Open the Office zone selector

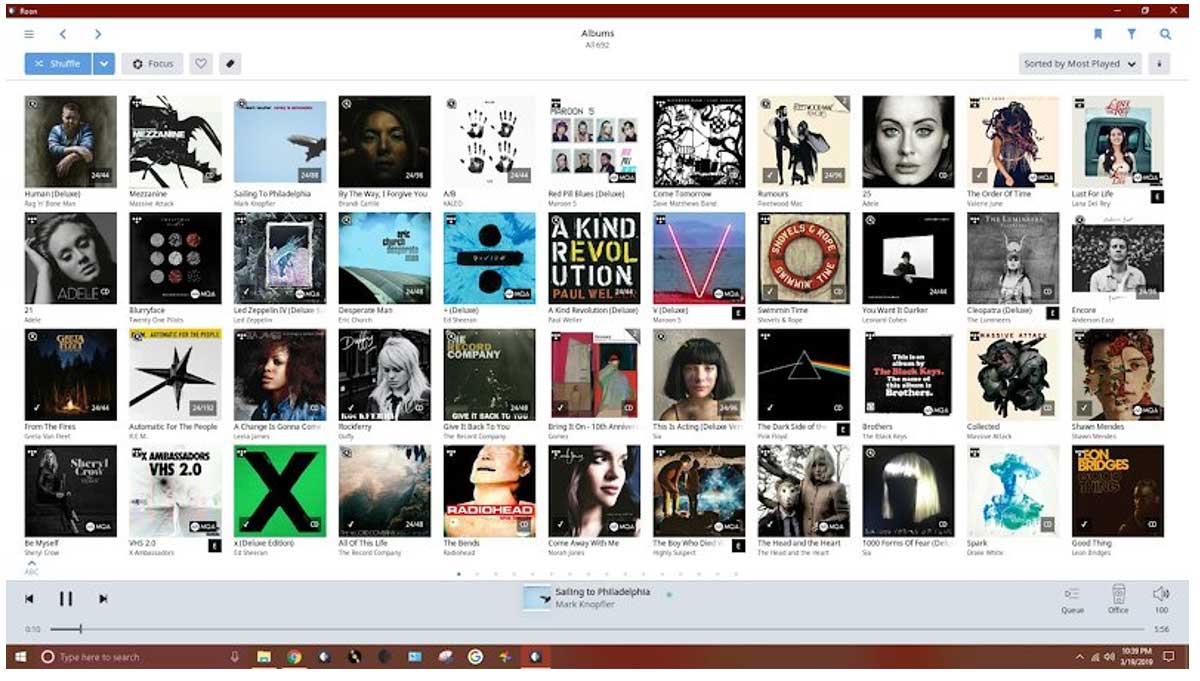point(1118,598)
